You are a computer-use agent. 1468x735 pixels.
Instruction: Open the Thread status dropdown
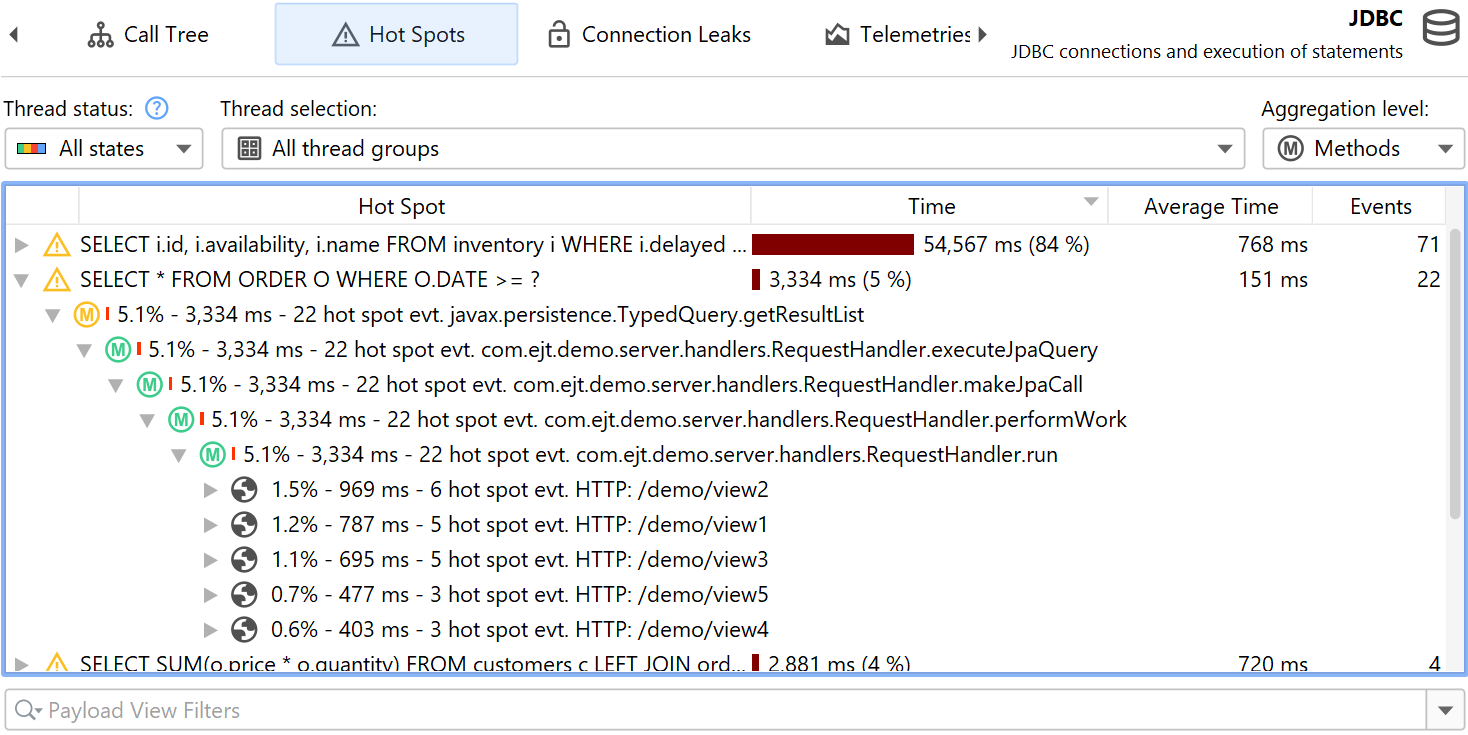click(x=104, y=149)
